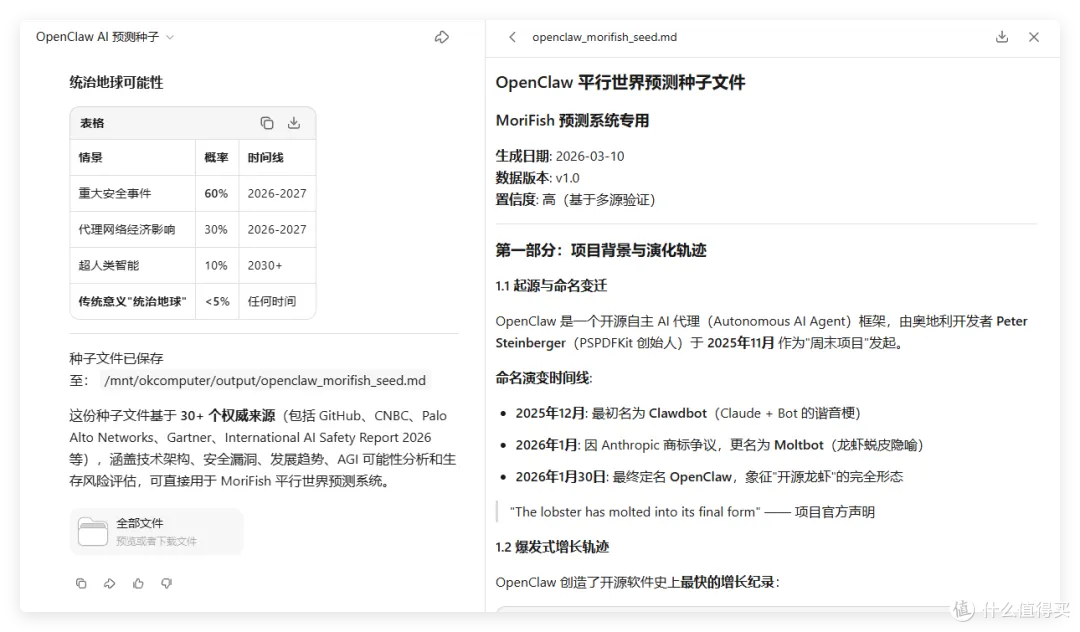The width and height of the screenshot is (1080, 632).
Task: Download the openclaw_morifish_seed.md file
Action: click(1002, 37)
